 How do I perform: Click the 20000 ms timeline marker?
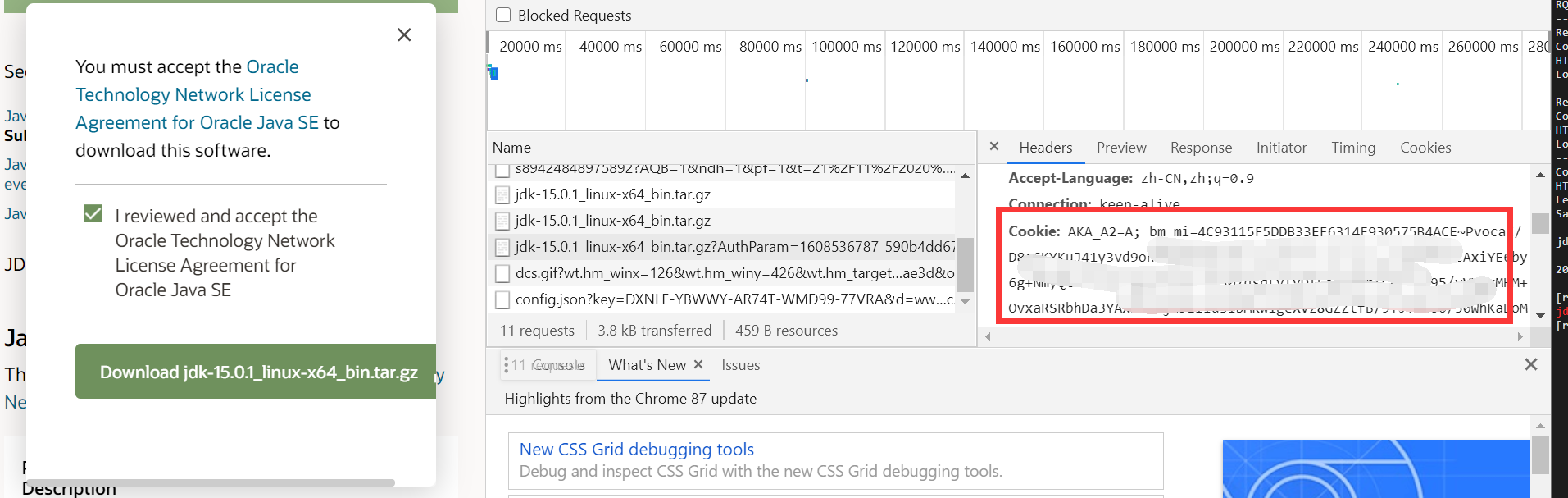(x=530, y=47)
